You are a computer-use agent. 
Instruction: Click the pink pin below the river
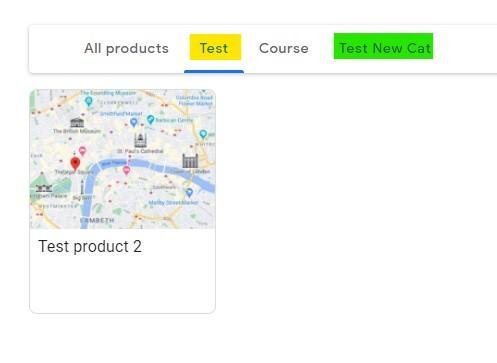coord(126,170)
